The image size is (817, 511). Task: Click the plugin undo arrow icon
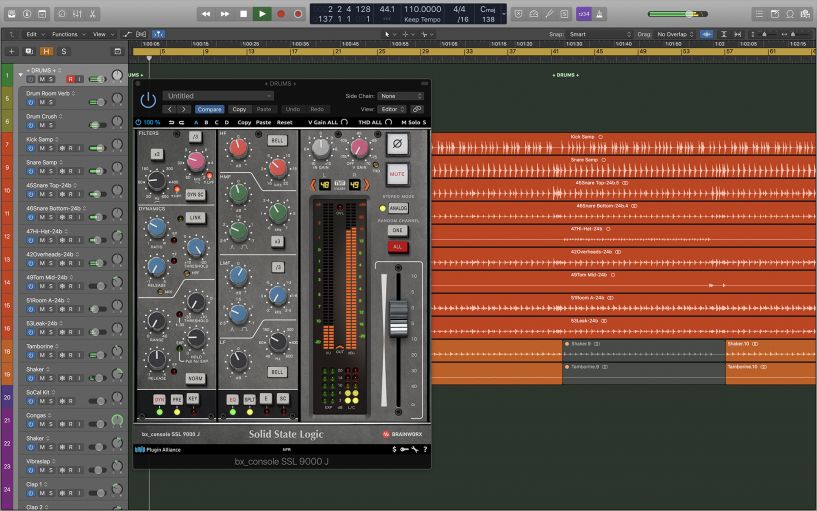[171, 122]
